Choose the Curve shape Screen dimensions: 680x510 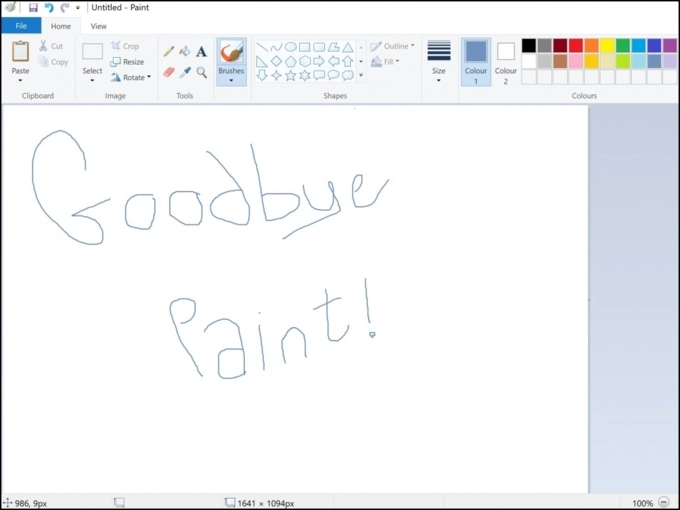click(x=276, y=47)
